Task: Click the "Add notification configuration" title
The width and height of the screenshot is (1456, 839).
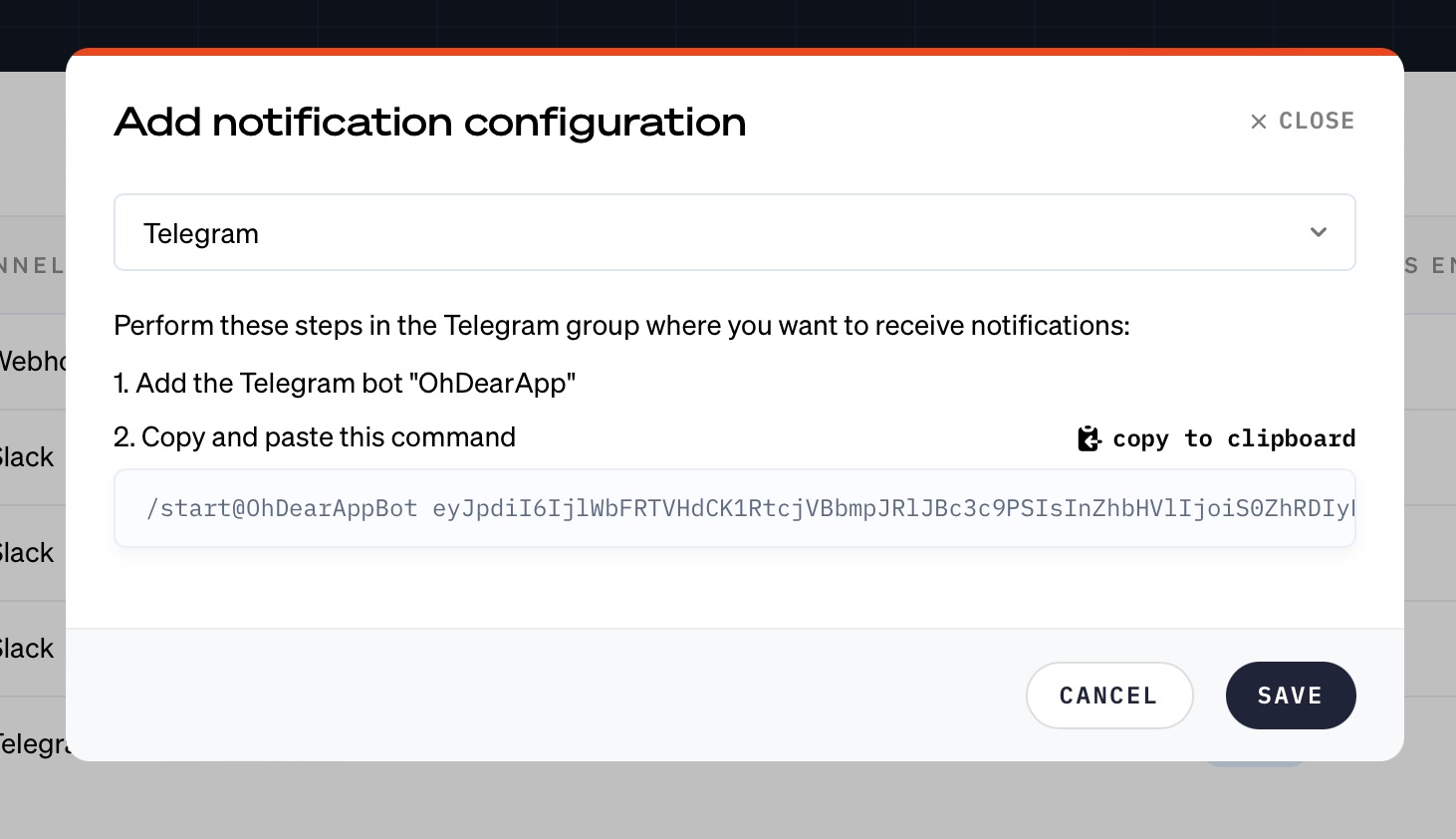Action: click(x=429, y=123)
